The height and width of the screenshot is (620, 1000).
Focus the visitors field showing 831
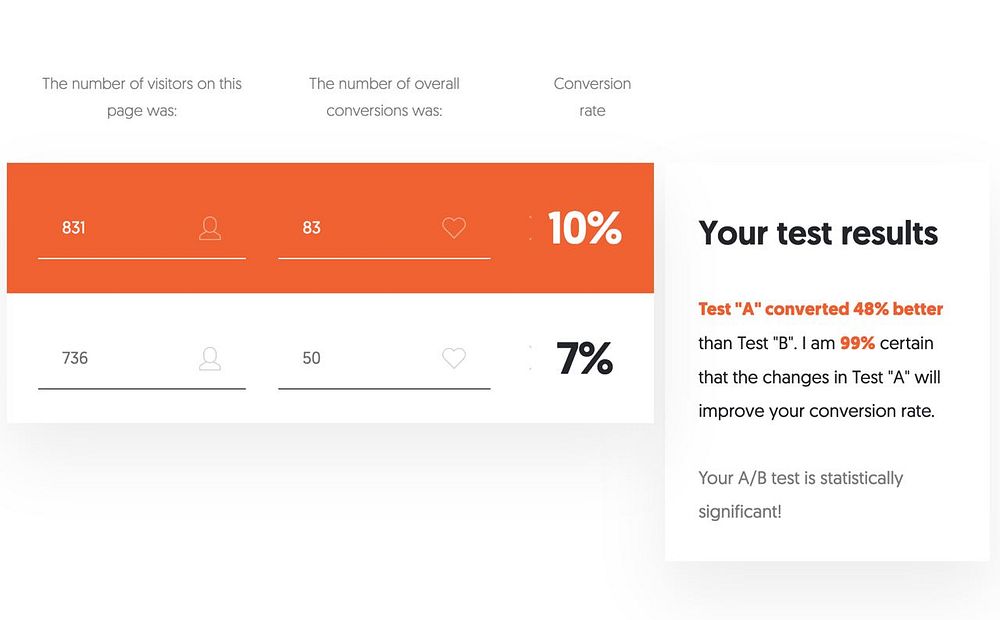pyautogui.click(x=120, y=228)
